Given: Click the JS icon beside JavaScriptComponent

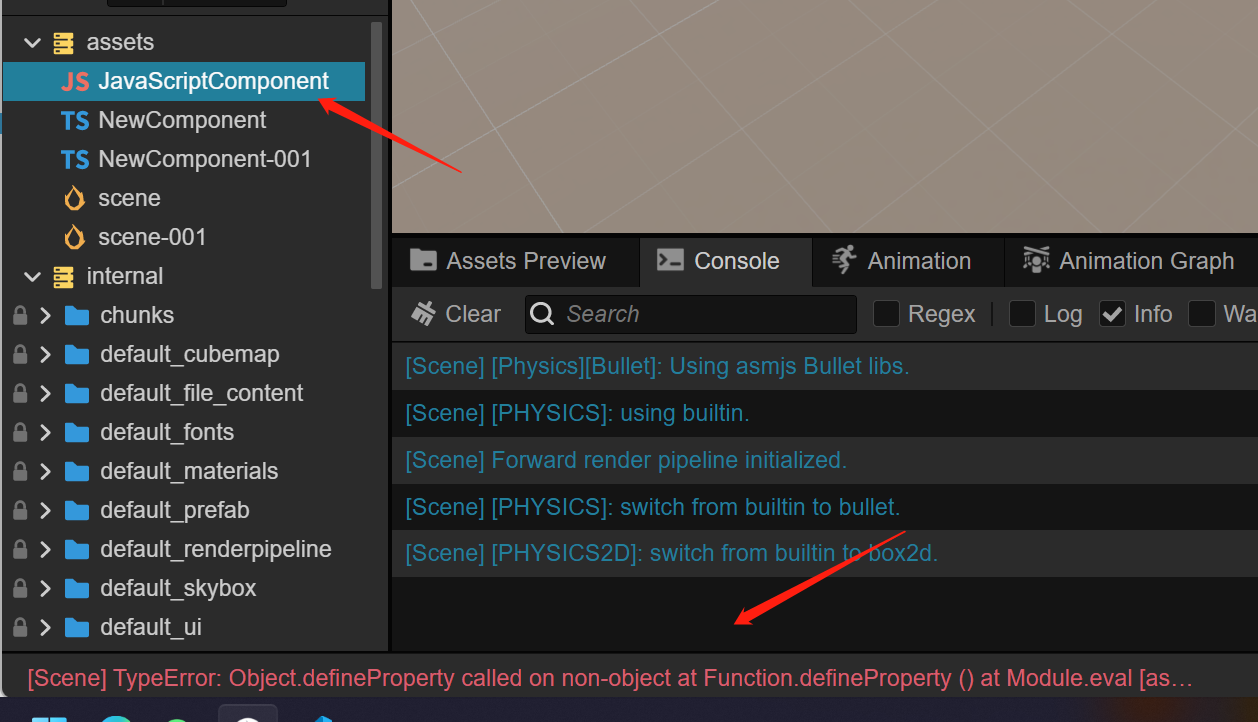Looking at the screenshot, I should point(75,82).
